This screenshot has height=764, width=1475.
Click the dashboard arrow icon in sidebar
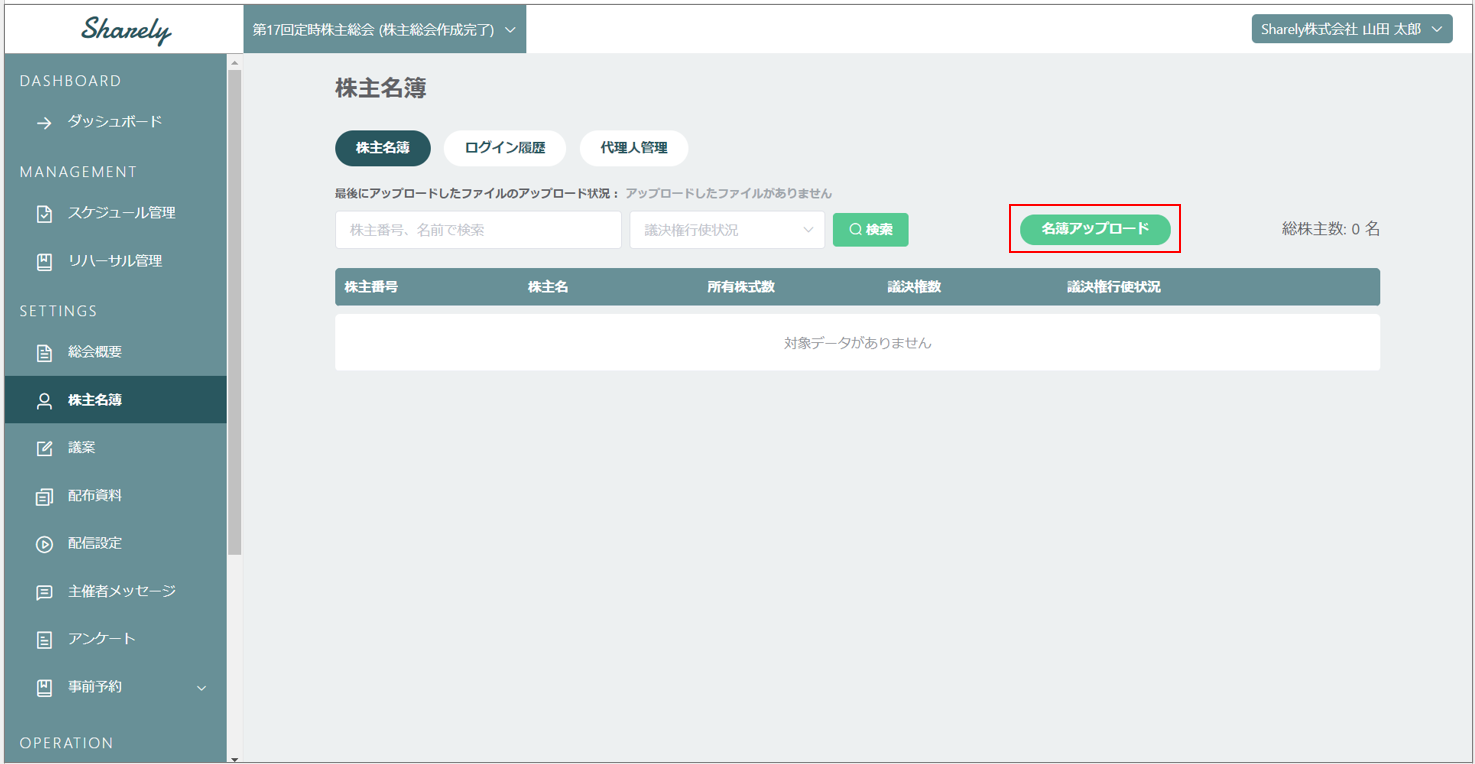(44, 123)
